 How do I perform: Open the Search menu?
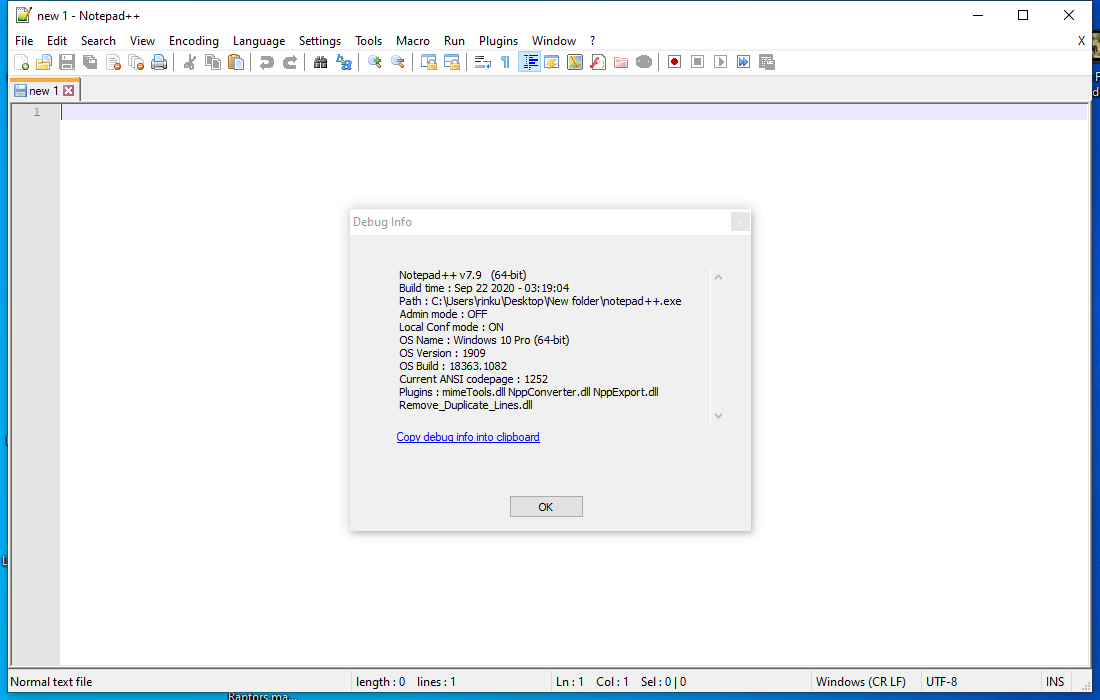pos(98,41)
